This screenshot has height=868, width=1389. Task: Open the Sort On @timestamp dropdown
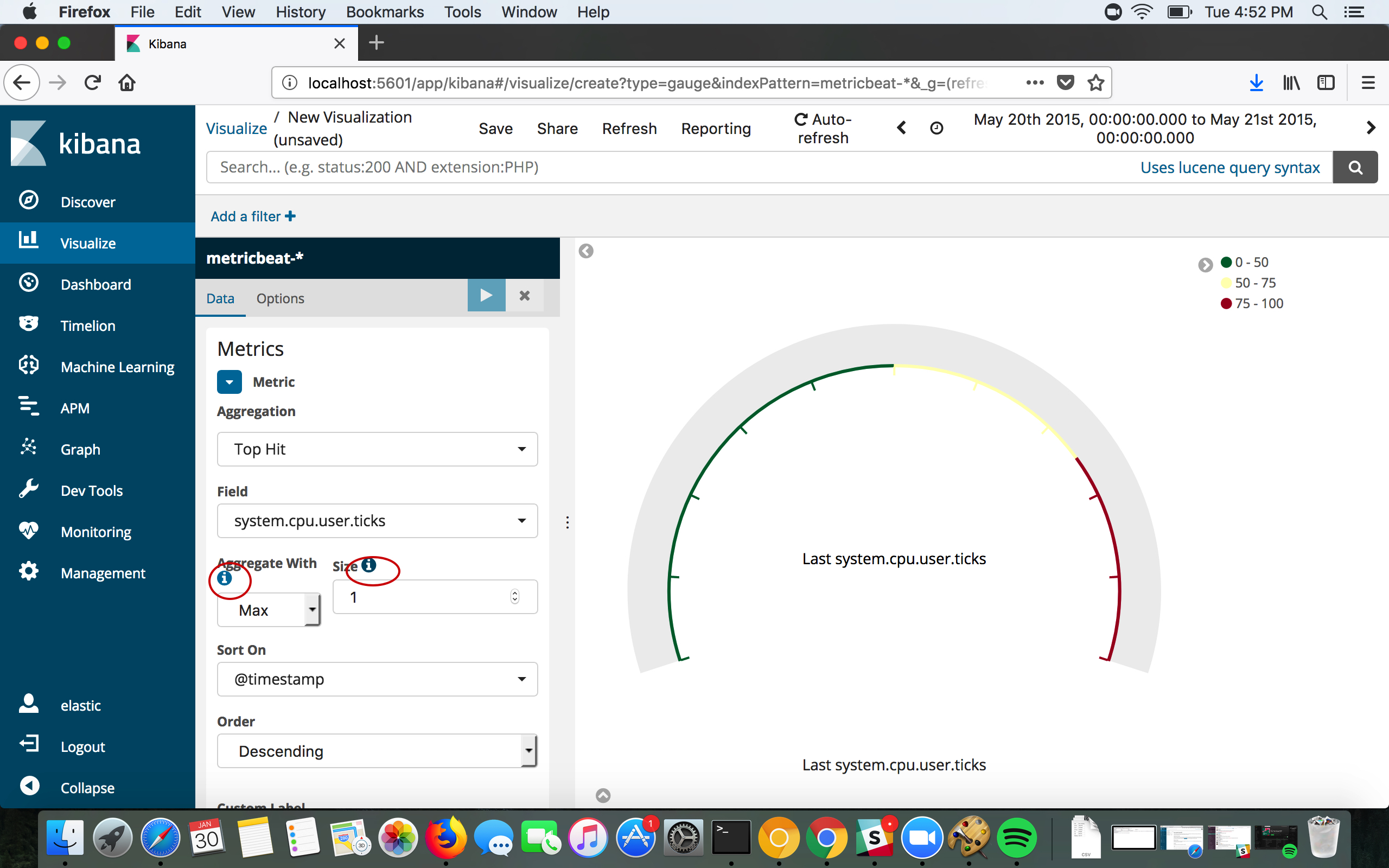click(378, 680)
